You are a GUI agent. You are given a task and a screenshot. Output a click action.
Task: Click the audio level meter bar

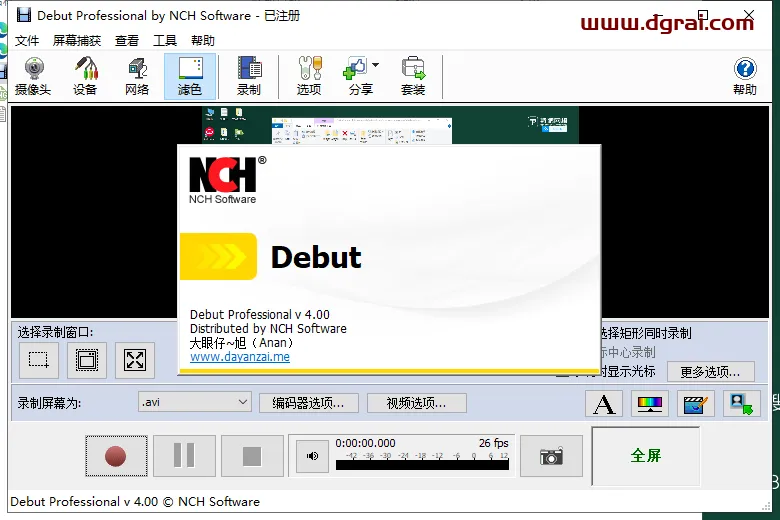coord(422,465)
